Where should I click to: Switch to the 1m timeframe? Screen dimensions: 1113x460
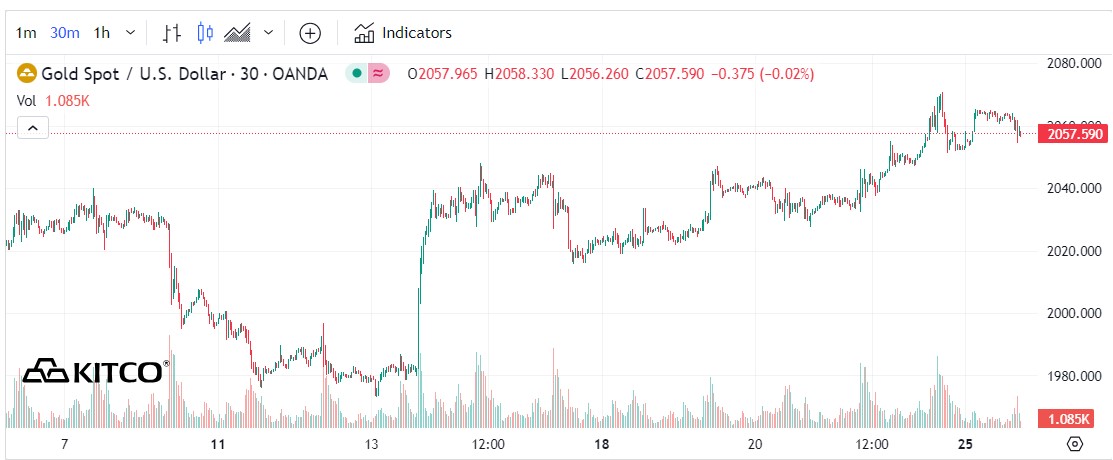(26, 33)
